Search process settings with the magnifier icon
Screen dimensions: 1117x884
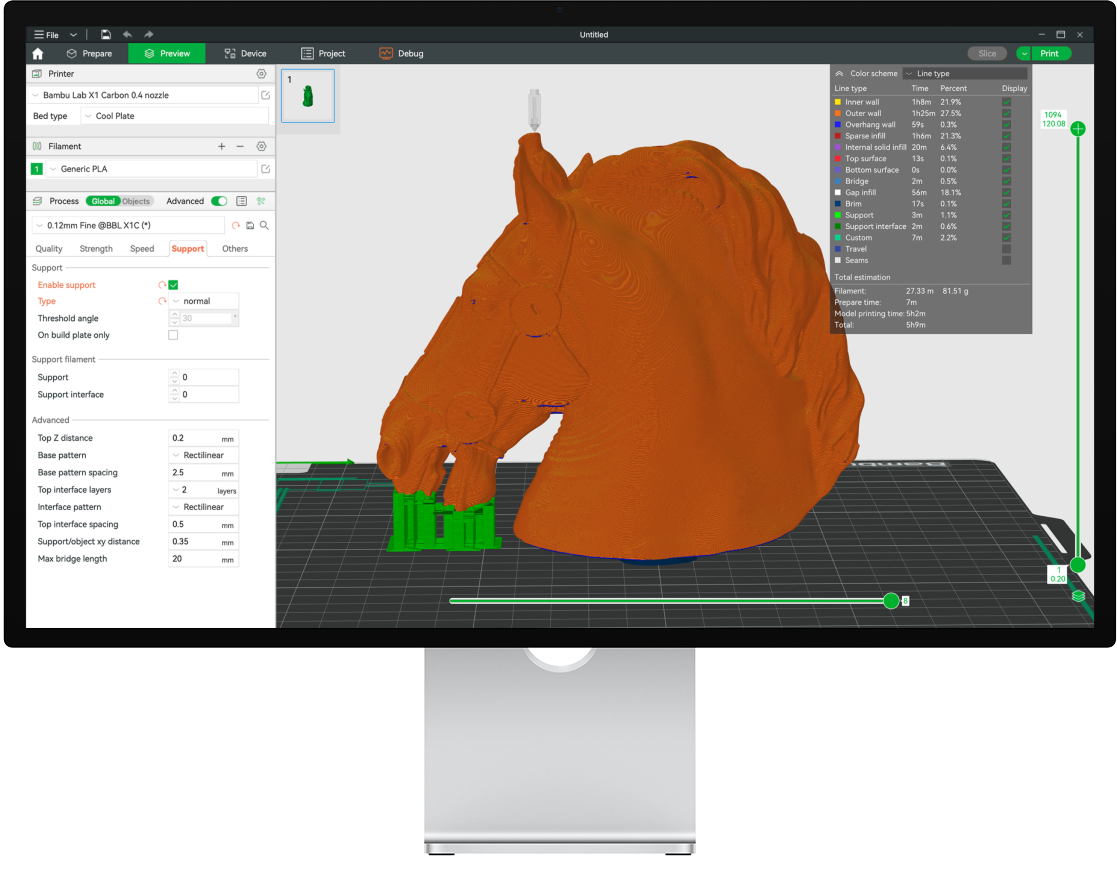[x=264, y=226]
